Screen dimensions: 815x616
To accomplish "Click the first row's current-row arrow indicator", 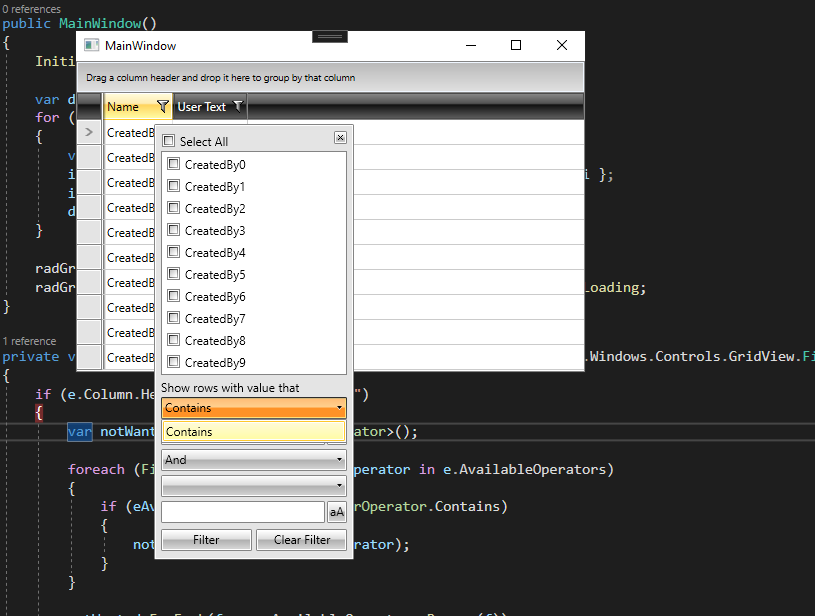I will click(90, 132).
